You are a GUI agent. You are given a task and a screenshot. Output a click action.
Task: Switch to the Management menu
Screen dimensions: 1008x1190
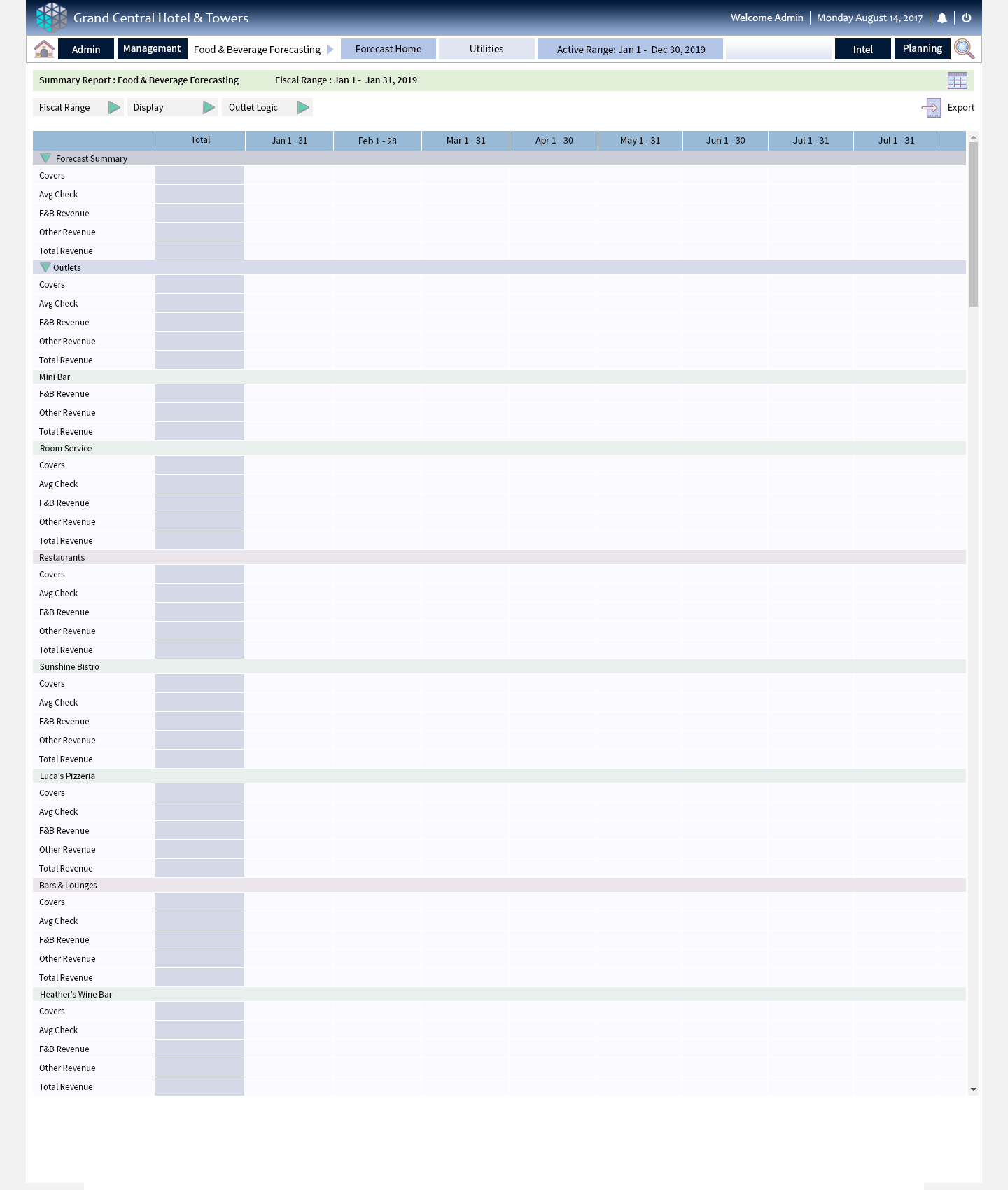tap(152, 49)
